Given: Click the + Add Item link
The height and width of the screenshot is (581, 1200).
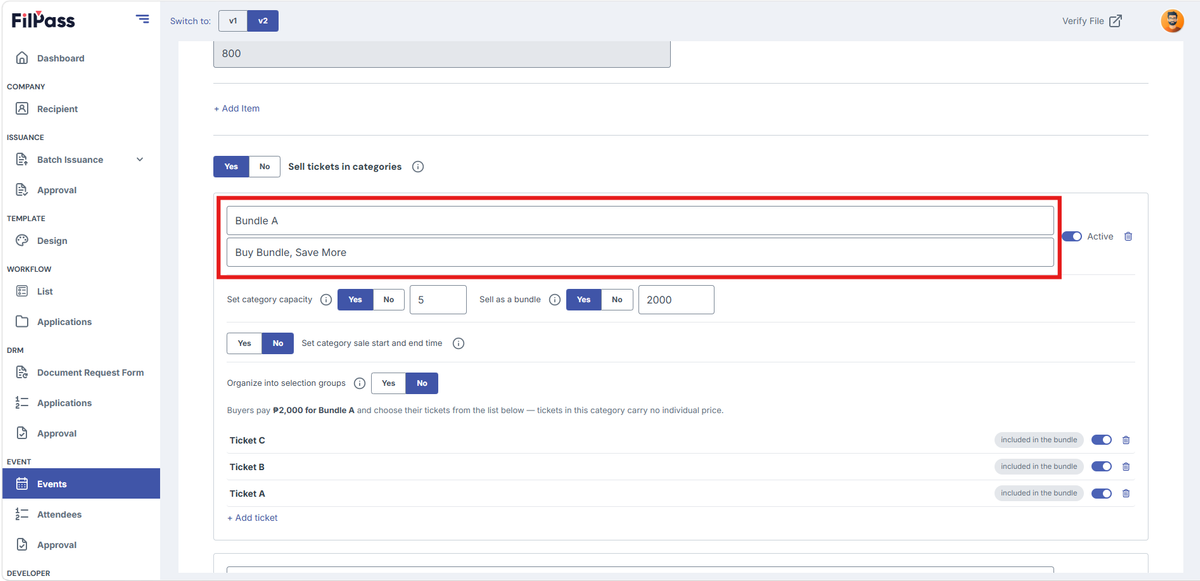Looking at the screenshot, I should pos(237,108).
